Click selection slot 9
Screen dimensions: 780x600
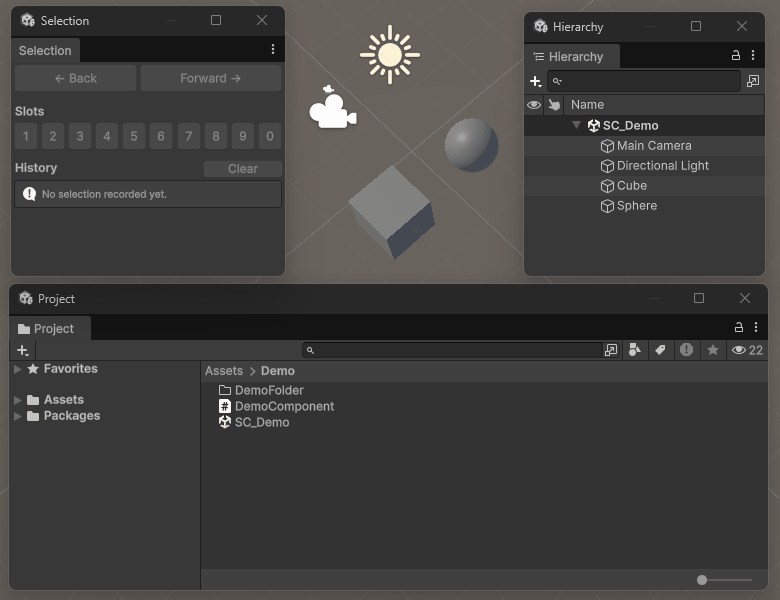tap(243, 136)
